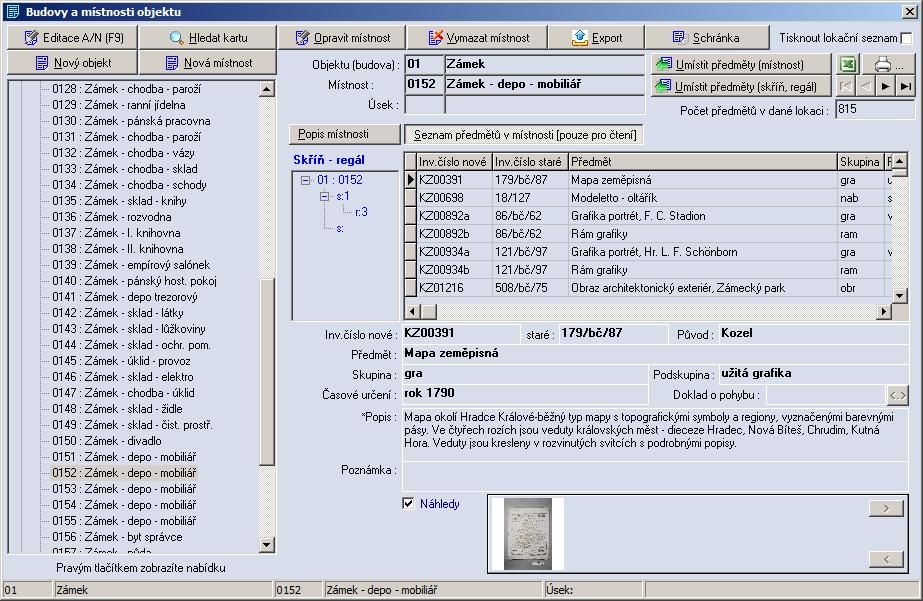Screen dimensions: 923x601
Task: Click the items table scroll-down arrow
Action: click(x=899, y=295)
